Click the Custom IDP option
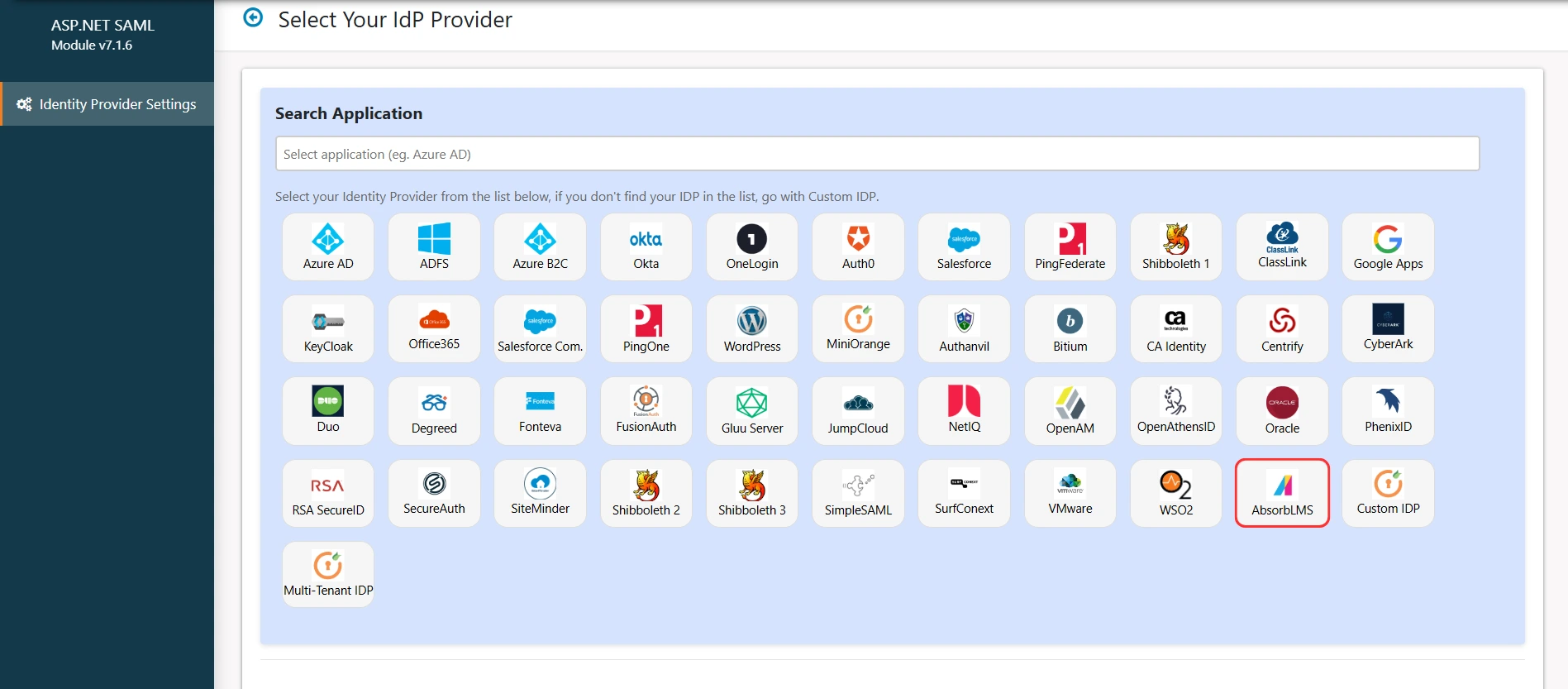Image resolution: width=1568 pixels, height=689 pixels. [1388, 493]
